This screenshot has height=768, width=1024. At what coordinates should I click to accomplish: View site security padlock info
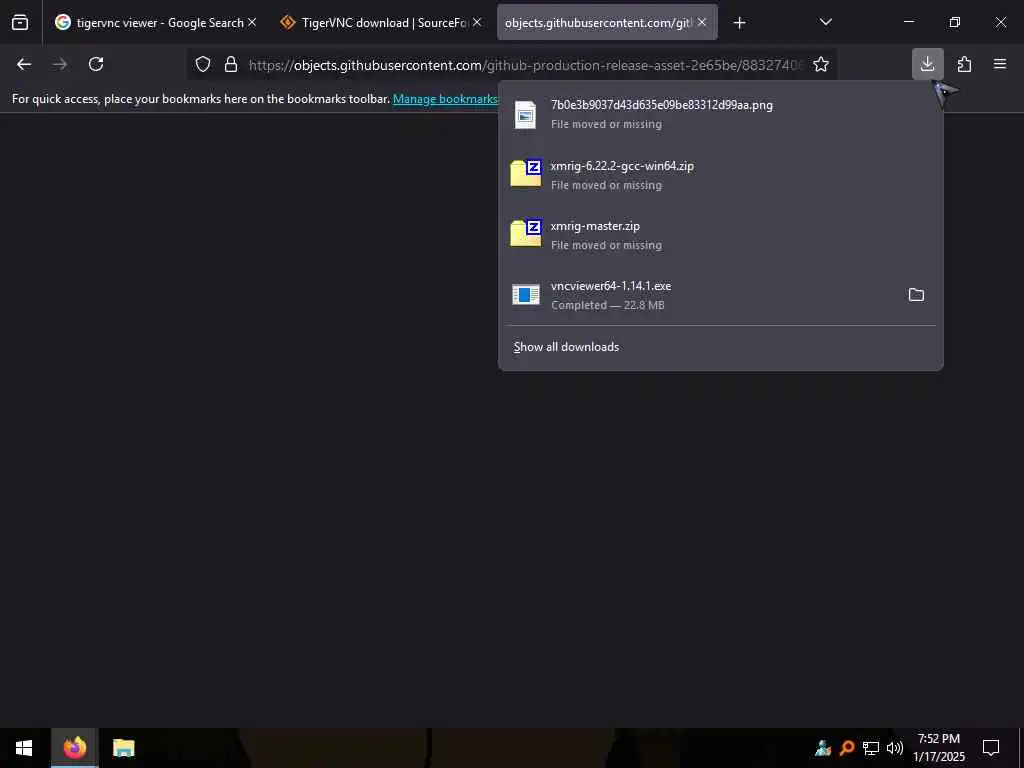tap(231, 64)
